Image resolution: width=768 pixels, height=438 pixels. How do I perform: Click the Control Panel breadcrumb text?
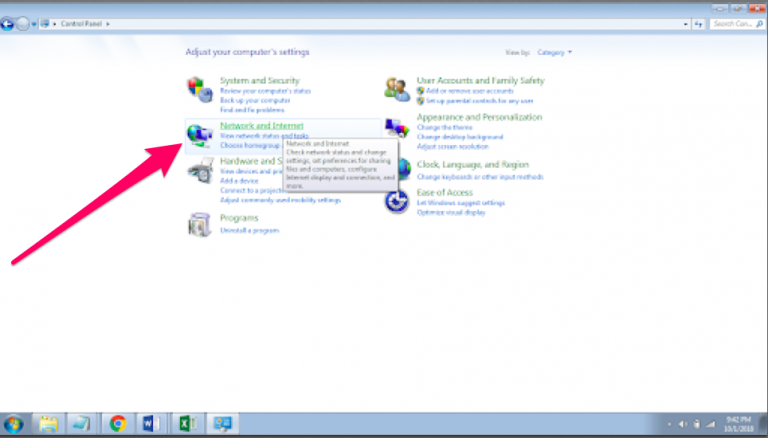(81, 24)
